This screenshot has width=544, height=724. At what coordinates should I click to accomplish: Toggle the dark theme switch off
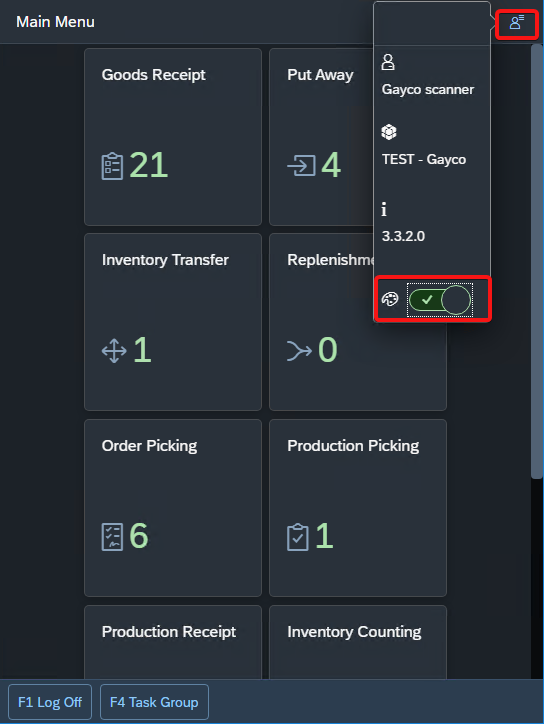click(x=440, y=300)
